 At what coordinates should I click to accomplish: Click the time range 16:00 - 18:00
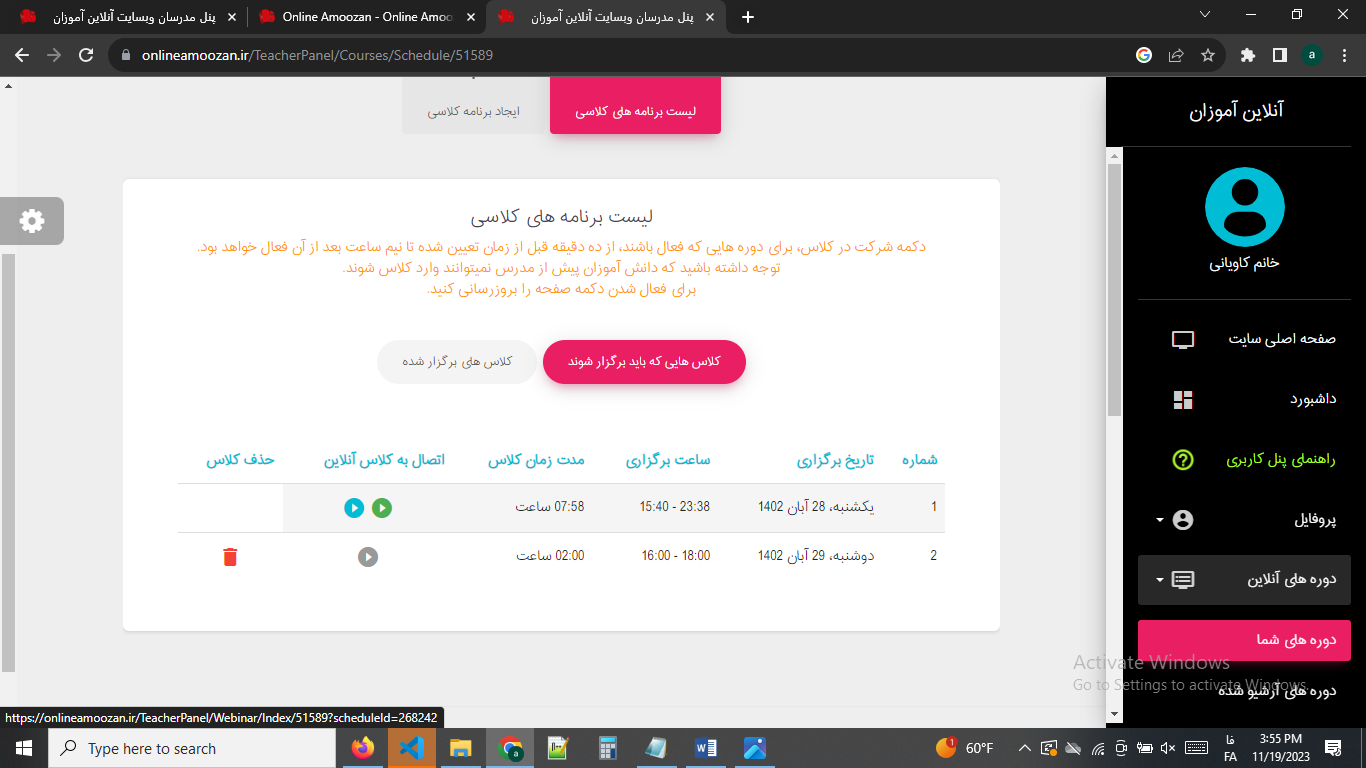click(676, 556)
